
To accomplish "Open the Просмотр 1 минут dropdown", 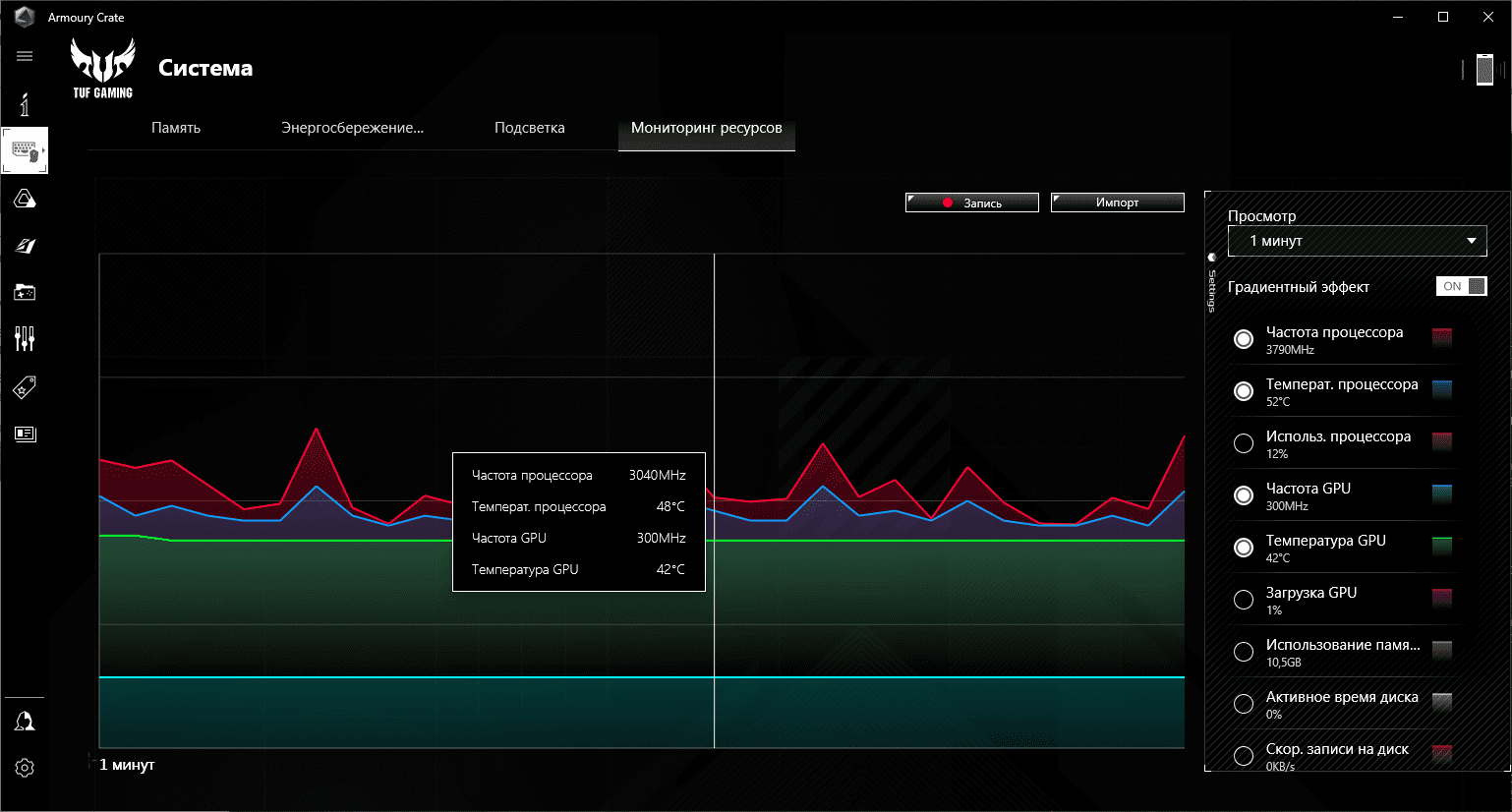I will [x=1357, y=241].
